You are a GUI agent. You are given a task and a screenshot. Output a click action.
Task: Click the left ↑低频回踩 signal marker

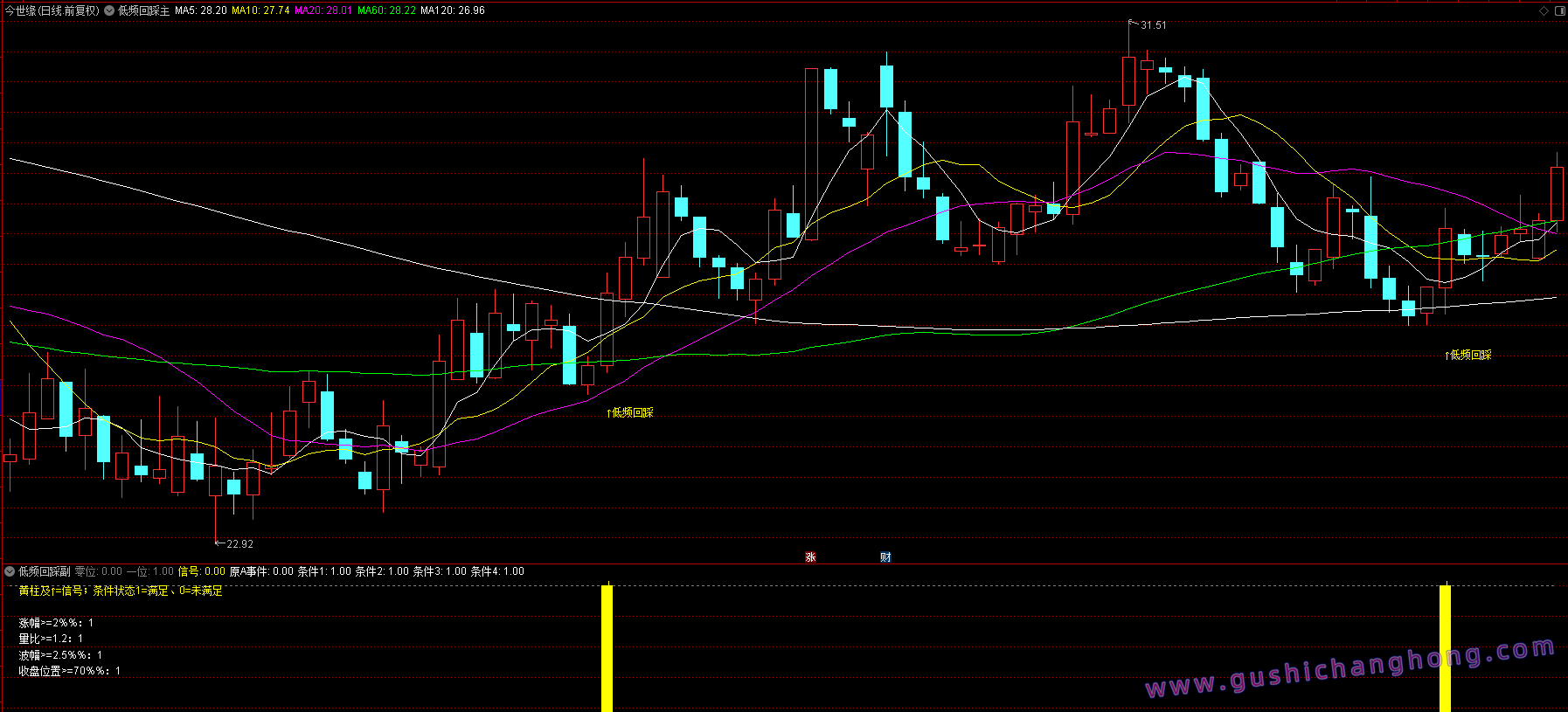click(x=630, y=412)
